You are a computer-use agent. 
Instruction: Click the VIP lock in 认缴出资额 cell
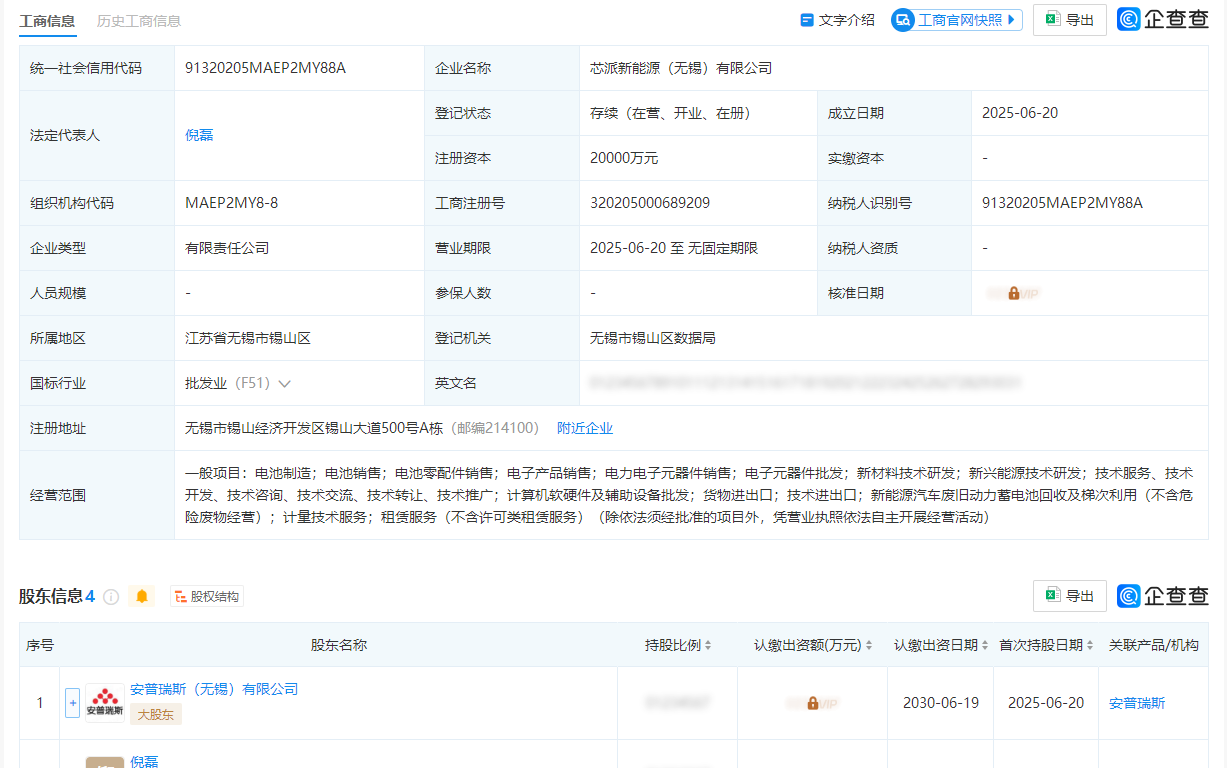813,703
